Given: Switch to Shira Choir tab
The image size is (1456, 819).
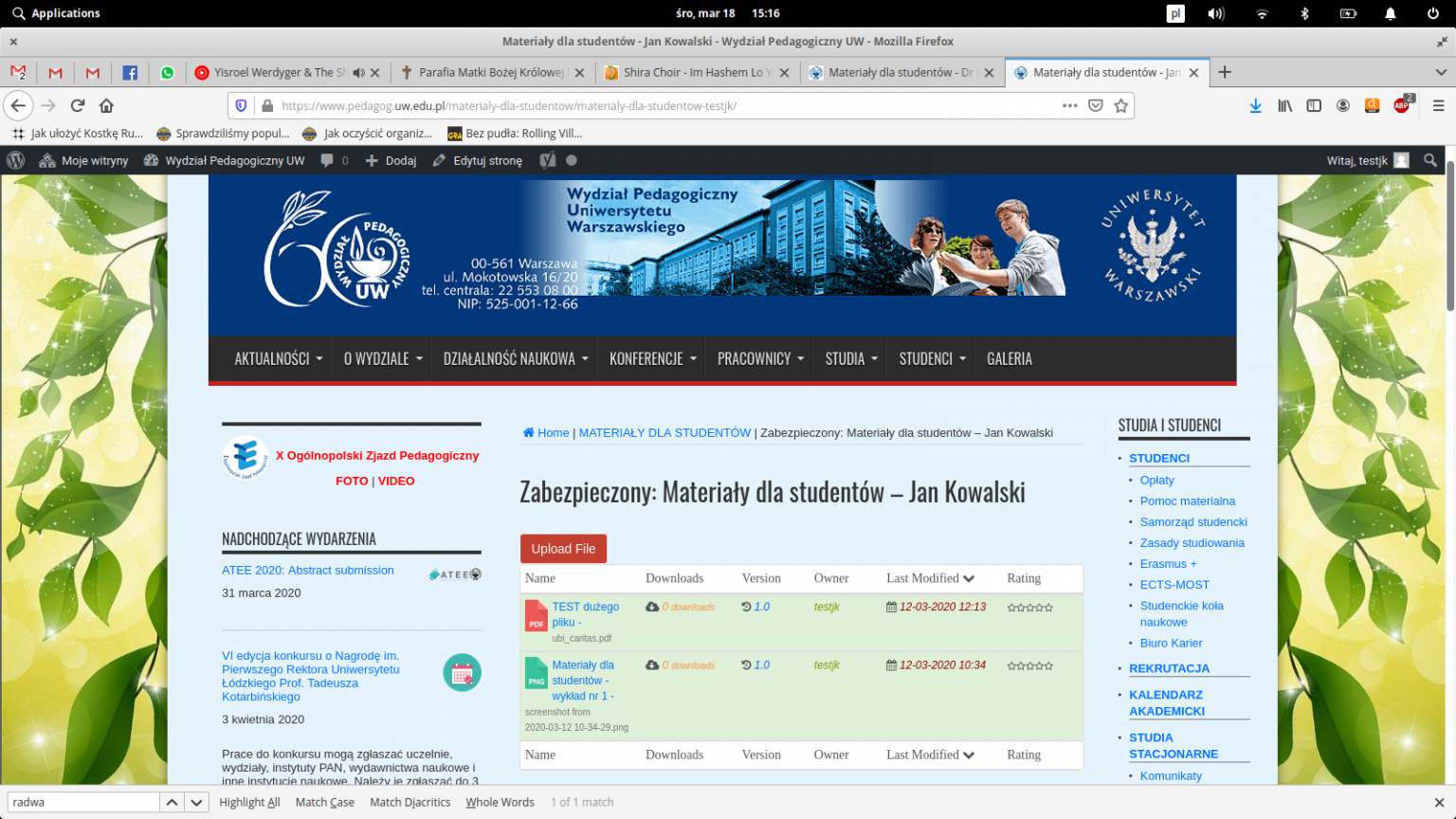Looking at the screenshot, I should pos(697,73).
